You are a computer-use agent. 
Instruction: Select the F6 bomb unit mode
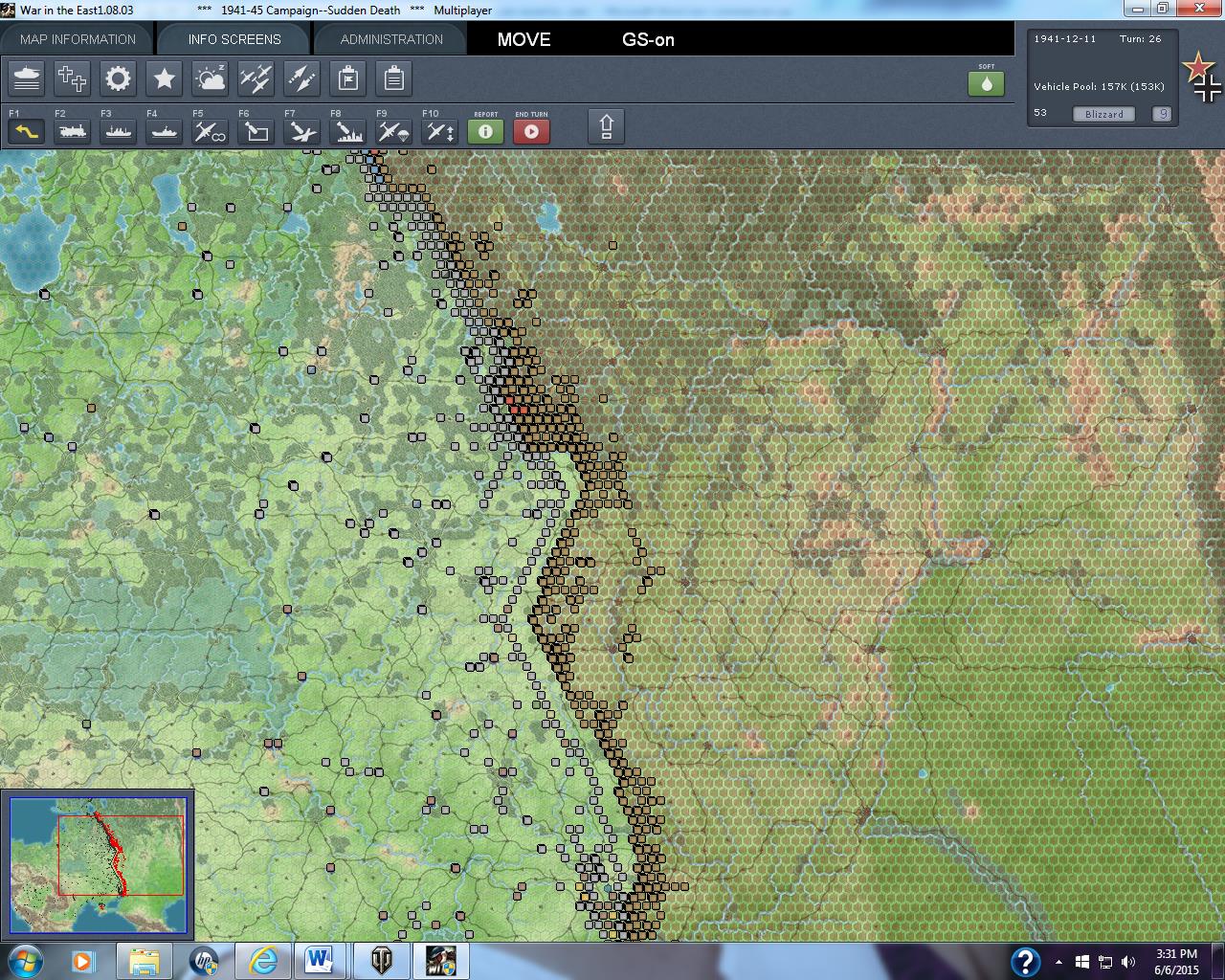(256, 131)
